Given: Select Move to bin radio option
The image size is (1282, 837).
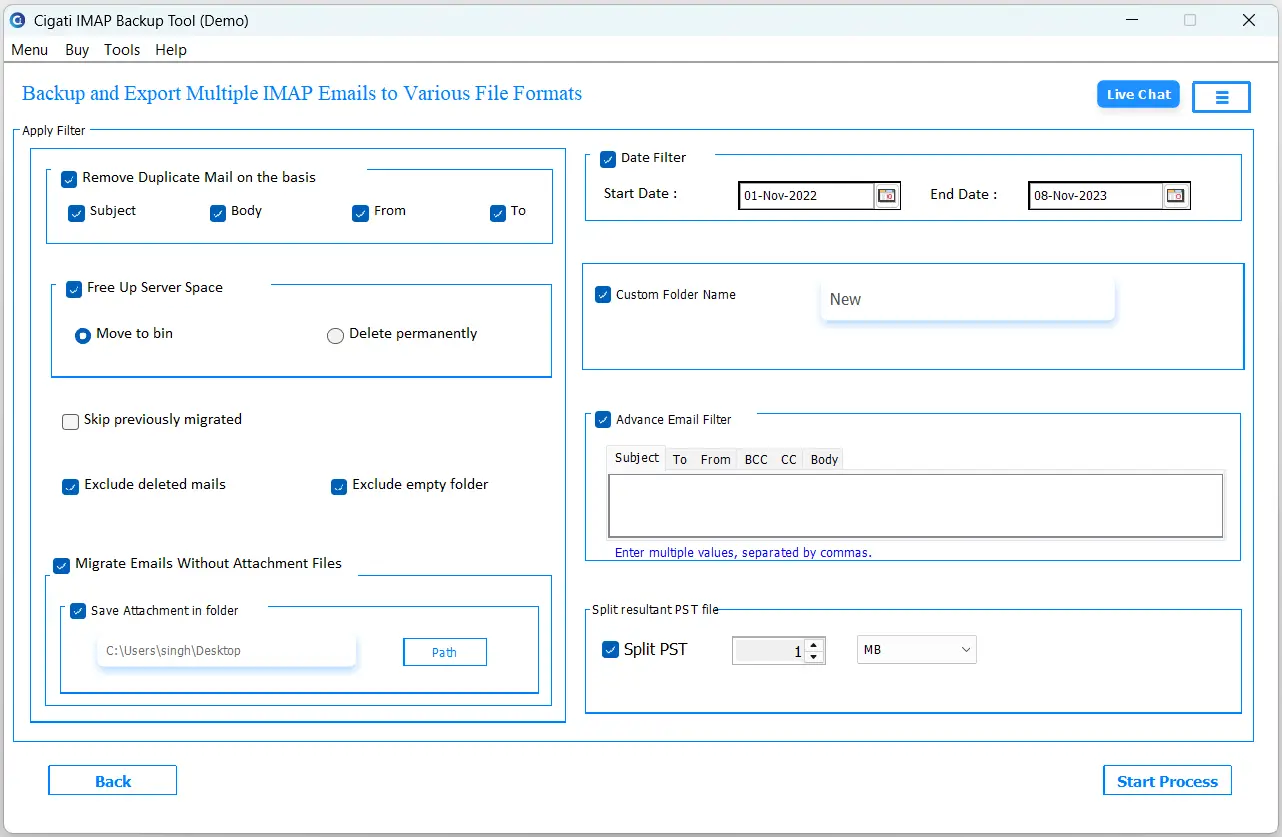Looking at the screenshot, I should pos(83,336).
